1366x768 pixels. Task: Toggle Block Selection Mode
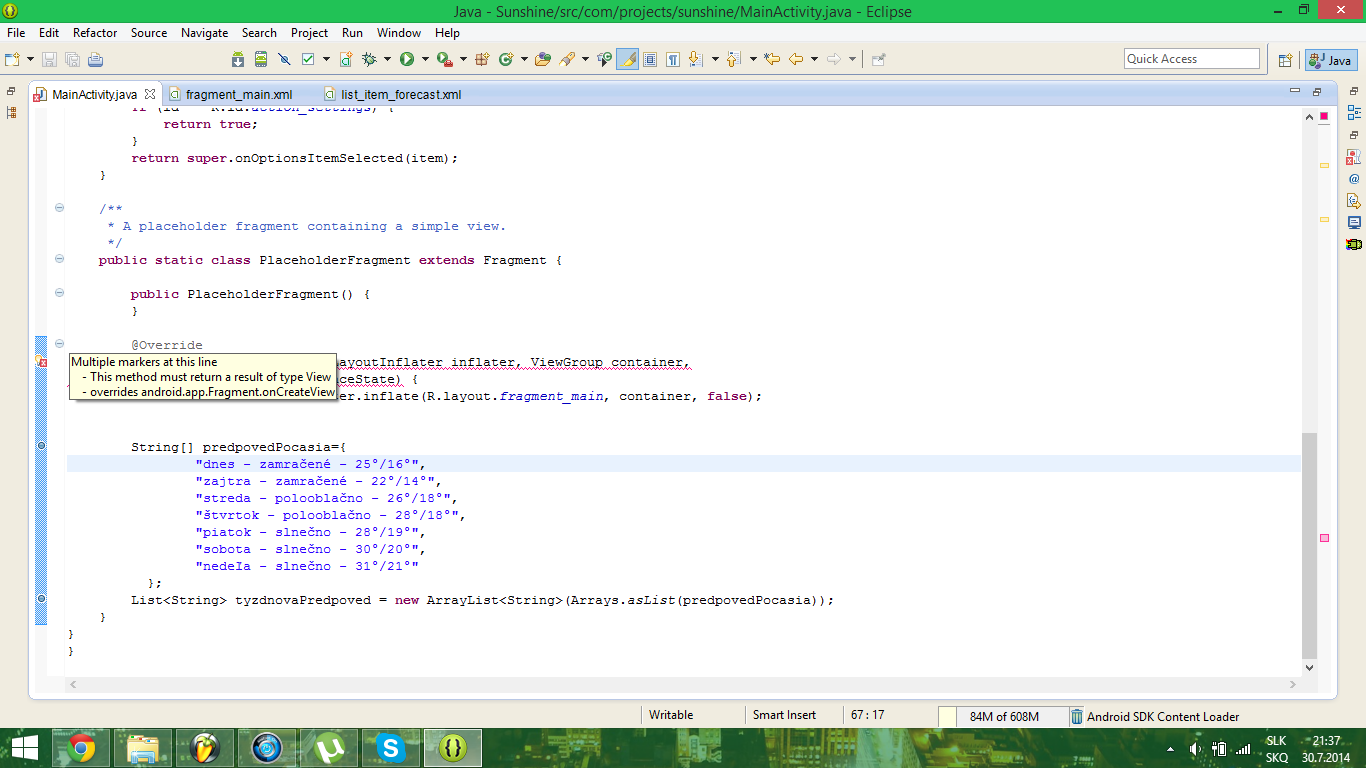pyautogui.click(x=650, y=60)
